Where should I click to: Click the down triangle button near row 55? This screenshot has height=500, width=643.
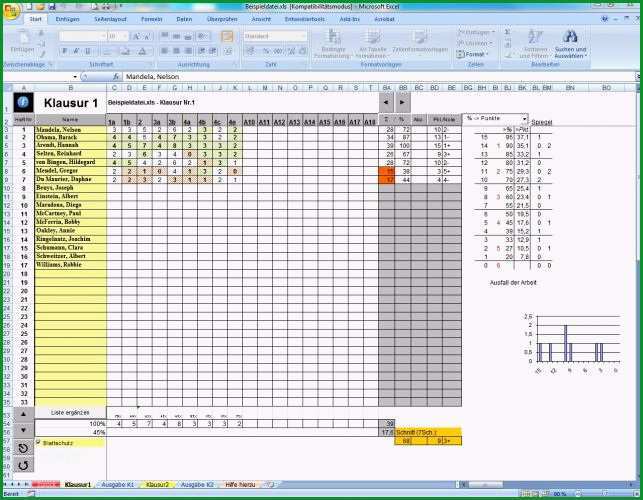click(x=24, y=430)
